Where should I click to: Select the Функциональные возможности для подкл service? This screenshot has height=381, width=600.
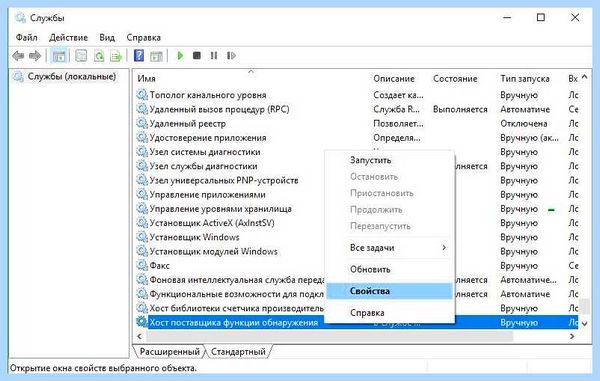pyautogui.click(x=236, y=294)
